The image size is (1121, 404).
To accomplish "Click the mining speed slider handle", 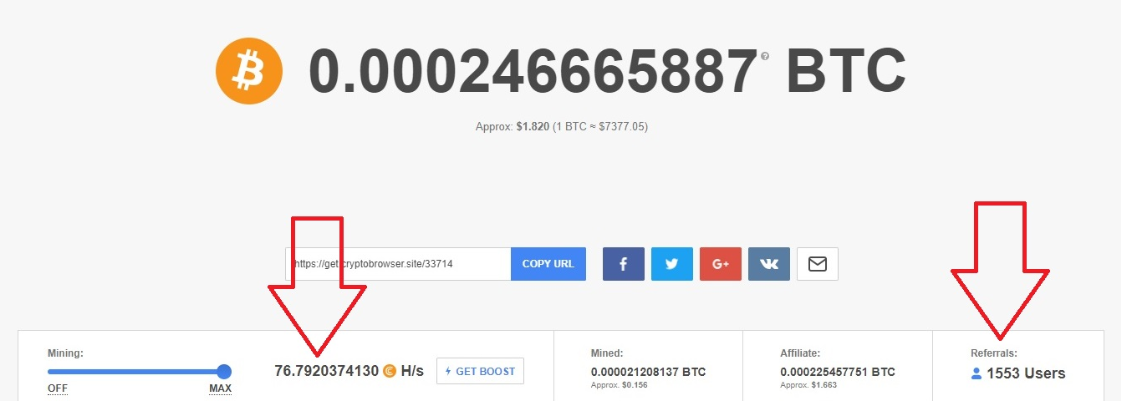I will click(224, 371).
